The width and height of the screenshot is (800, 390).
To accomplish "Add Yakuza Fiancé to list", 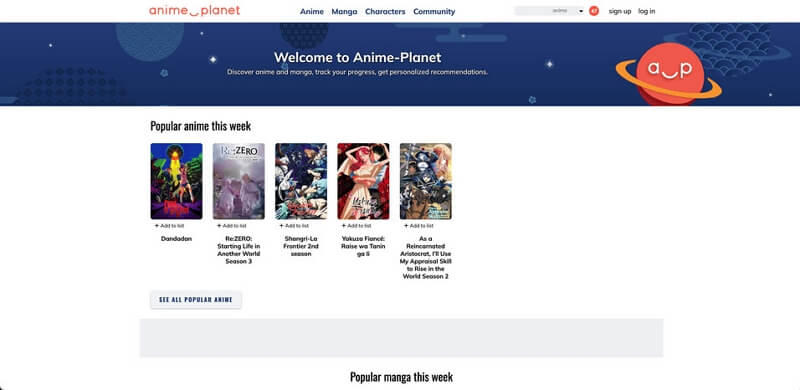I will click(x=356, y=226).
